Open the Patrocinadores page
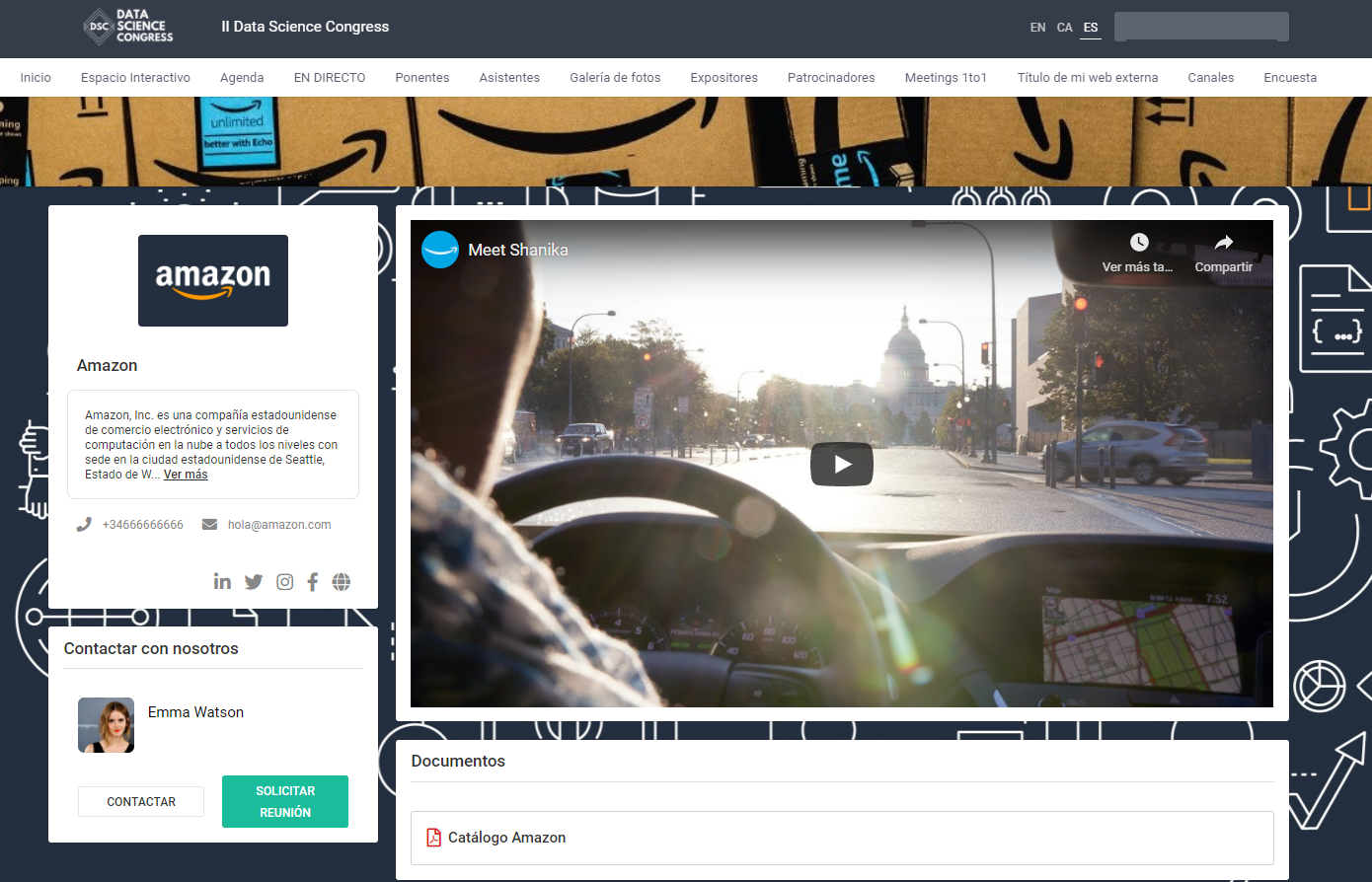 831,78
